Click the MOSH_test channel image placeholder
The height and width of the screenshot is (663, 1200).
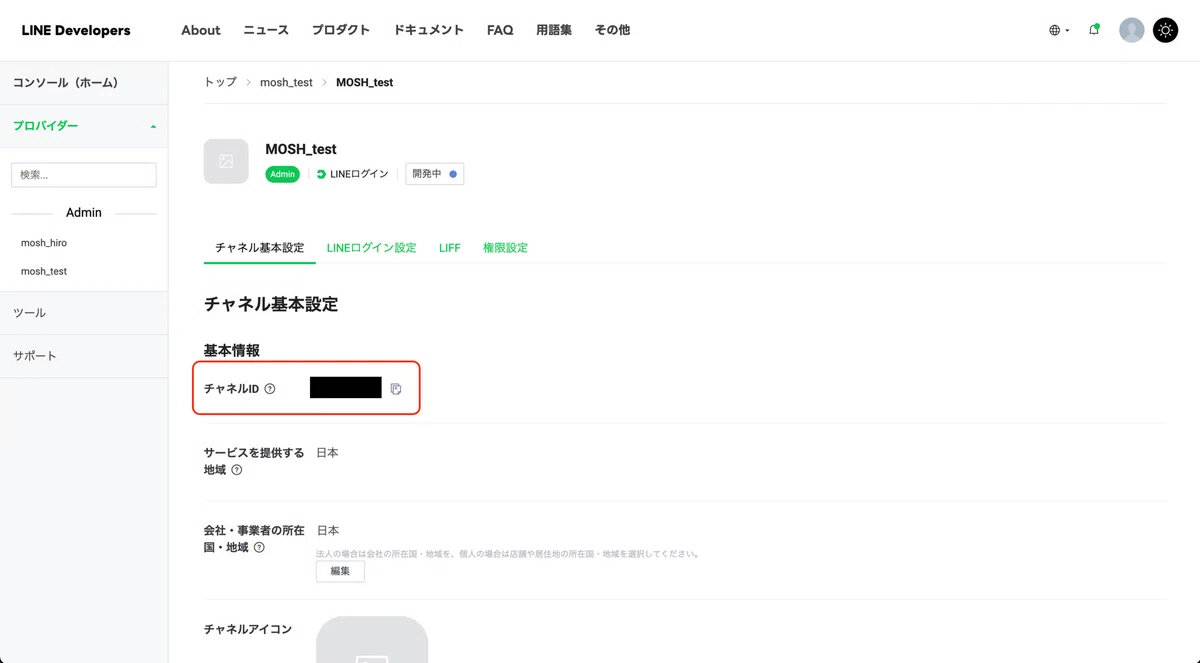click(226, 161)
